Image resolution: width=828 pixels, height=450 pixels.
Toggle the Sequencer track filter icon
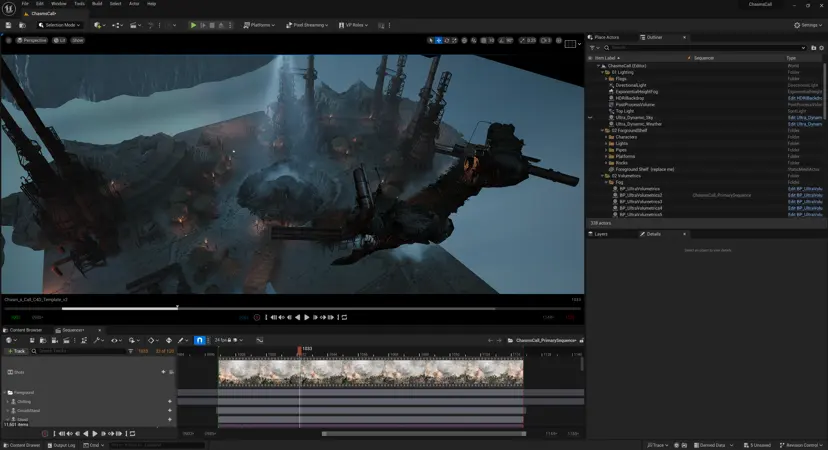[130, 351]
